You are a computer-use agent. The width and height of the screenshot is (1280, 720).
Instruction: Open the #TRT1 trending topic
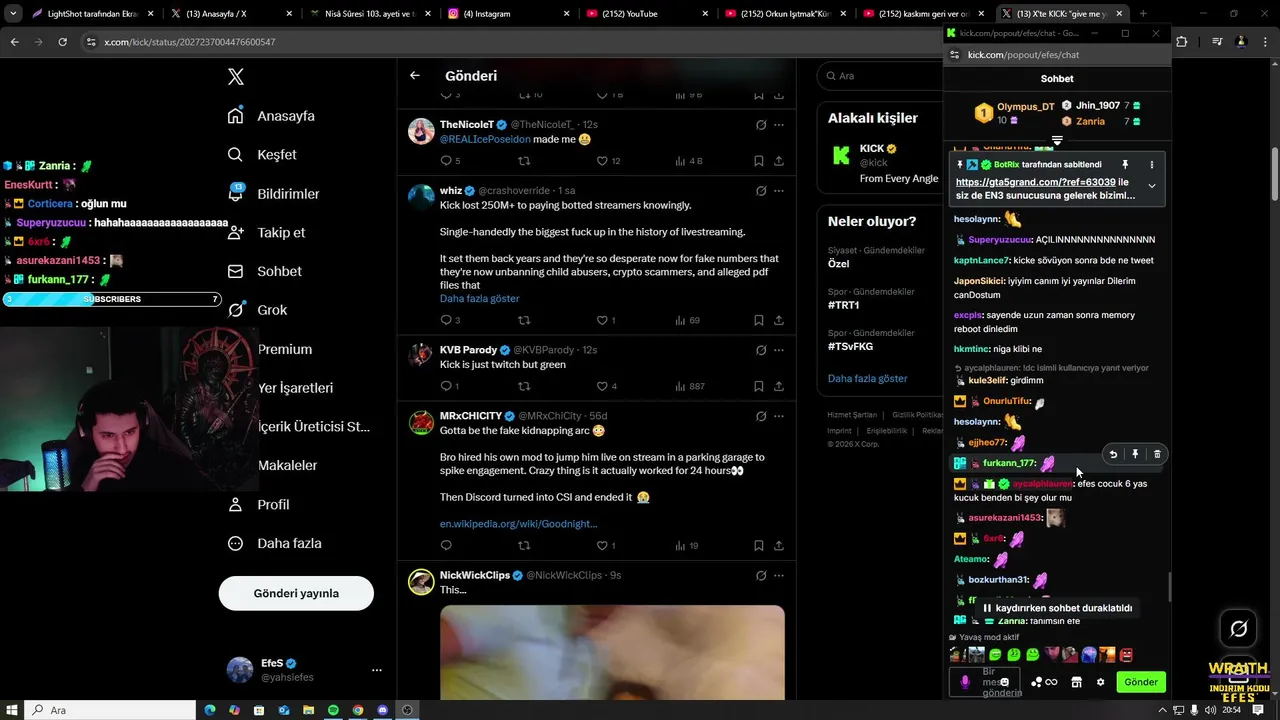(843, 305)
